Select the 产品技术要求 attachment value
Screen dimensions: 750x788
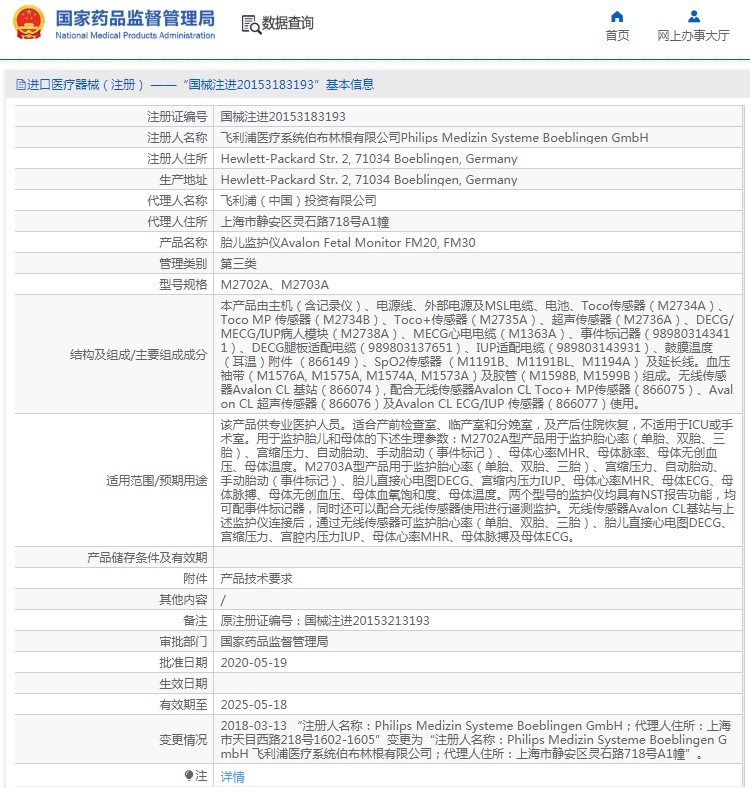point(256,579)
